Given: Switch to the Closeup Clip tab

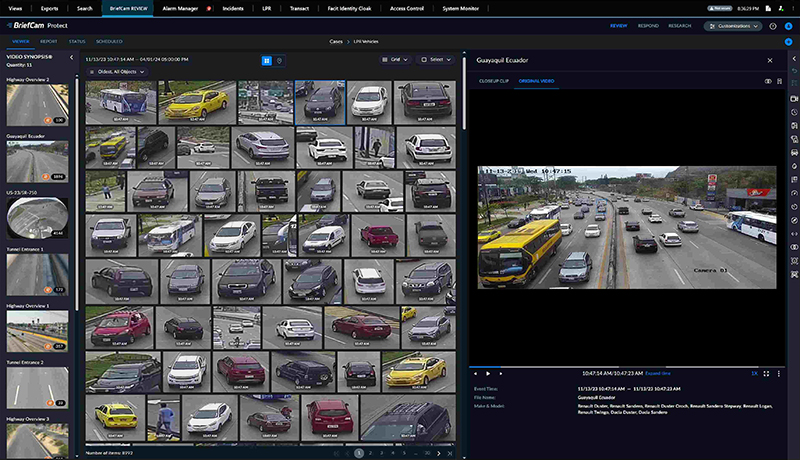Looking at the screenshot, I should point(494,80).
